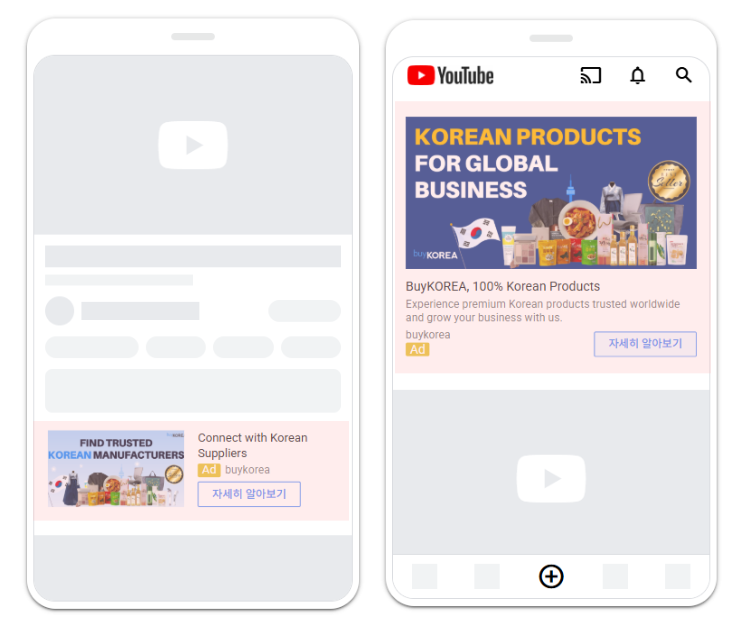740x630 pixels.
Task: Click 자세히 알아보기 button in the left phone ad
Action: click(x=249, y=494)
